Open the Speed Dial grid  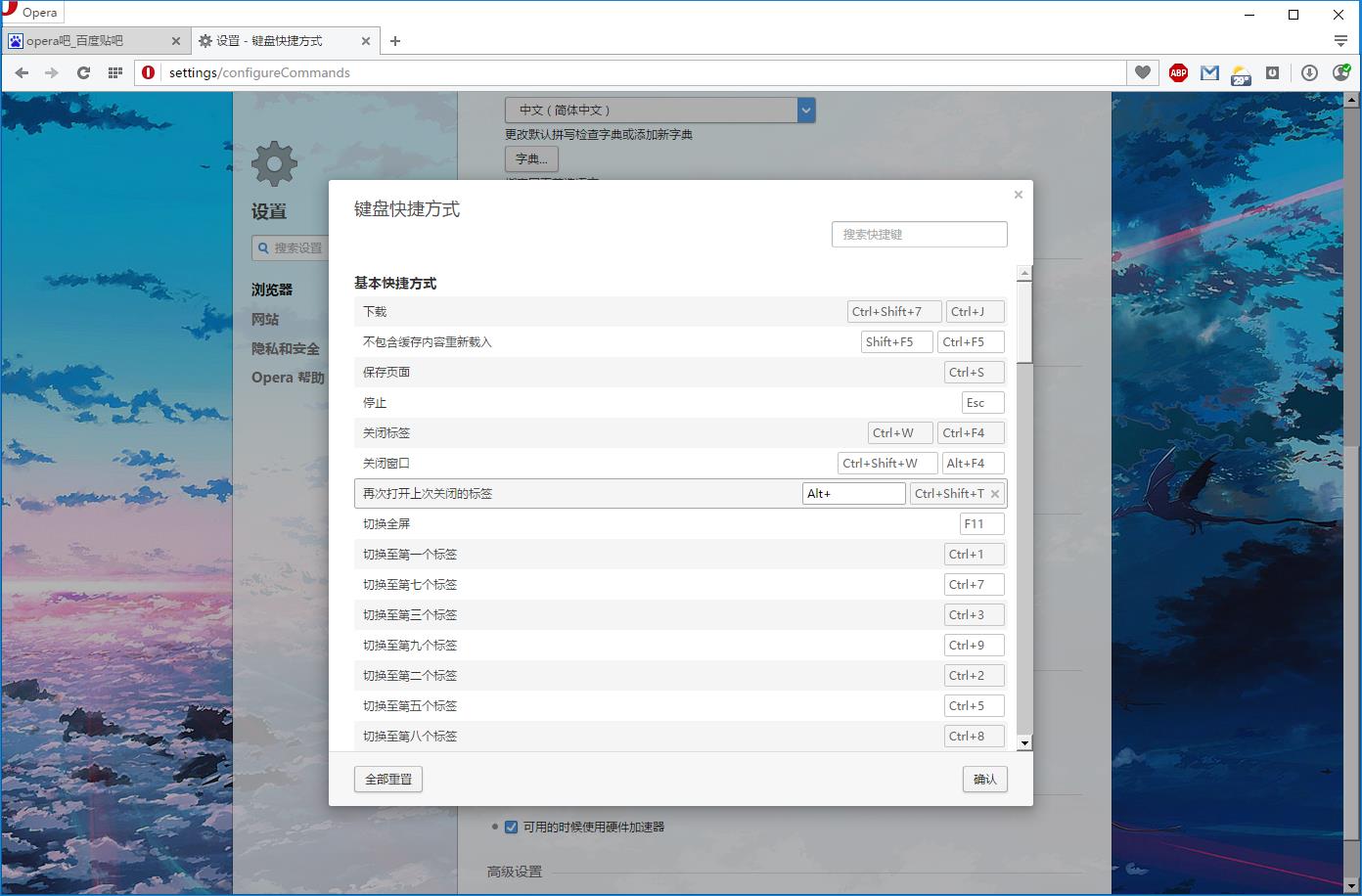pos(114,72)
